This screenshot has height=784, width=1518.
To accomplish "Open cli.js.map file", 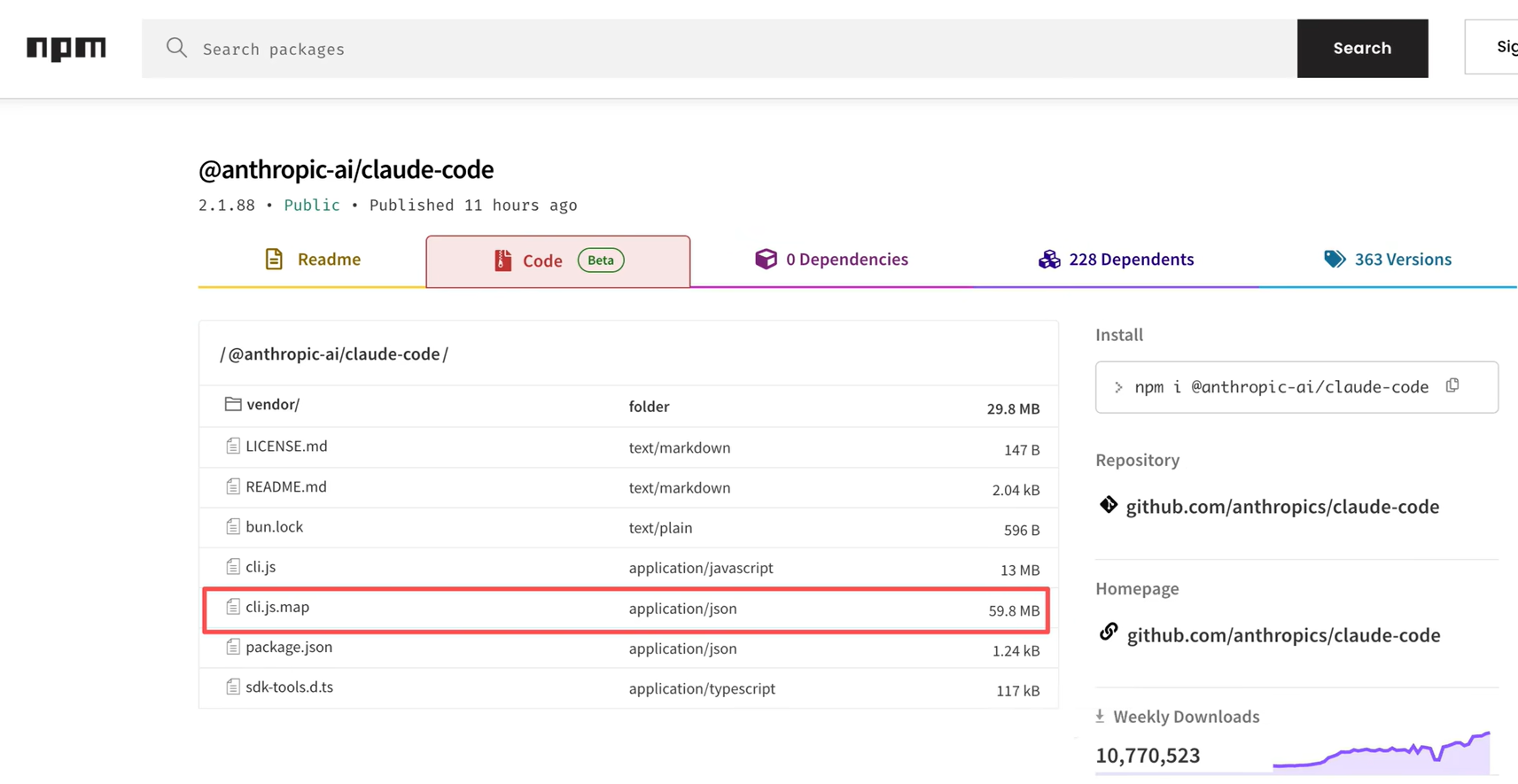I will tap(277, 608).
